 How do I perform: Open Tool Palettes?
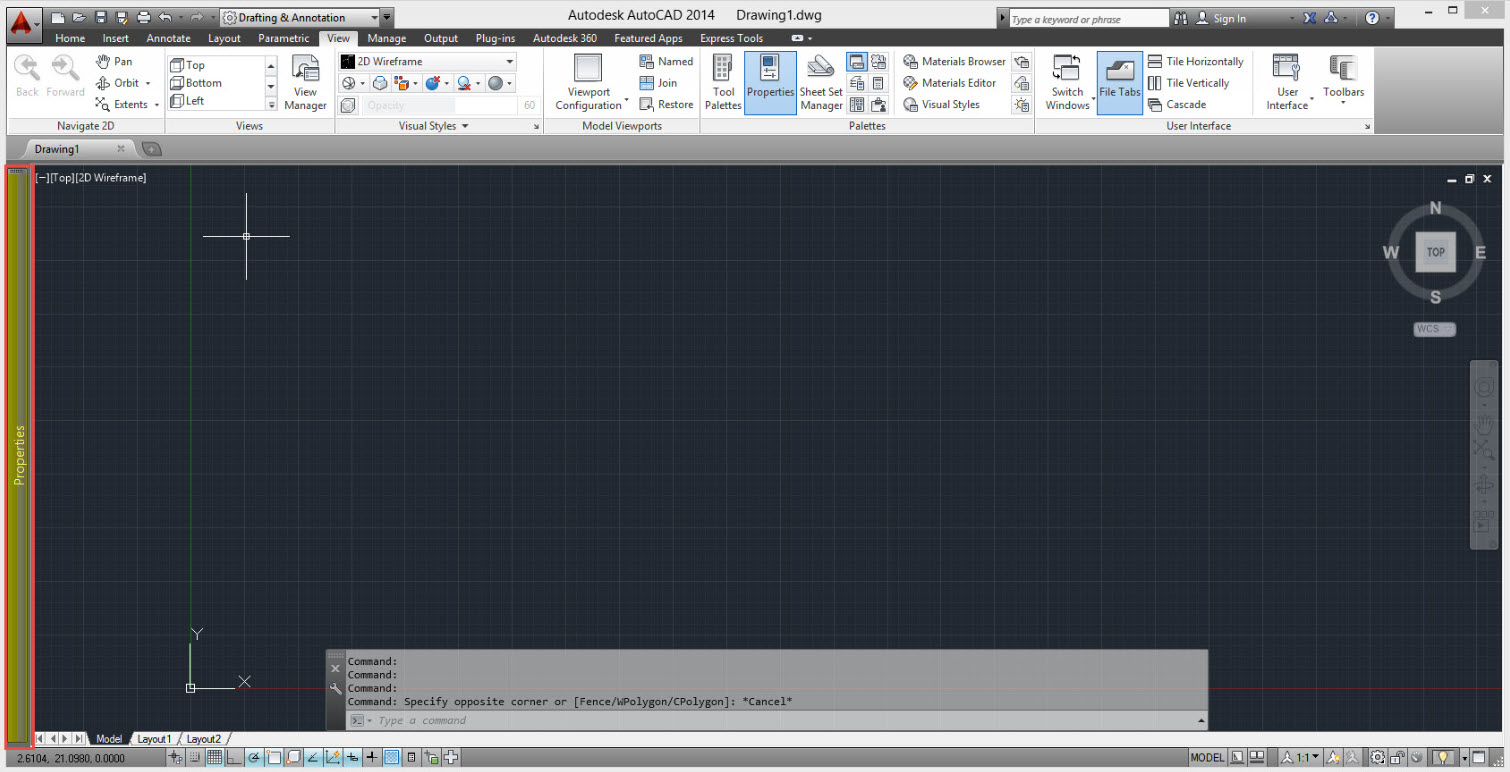(723, 82)
